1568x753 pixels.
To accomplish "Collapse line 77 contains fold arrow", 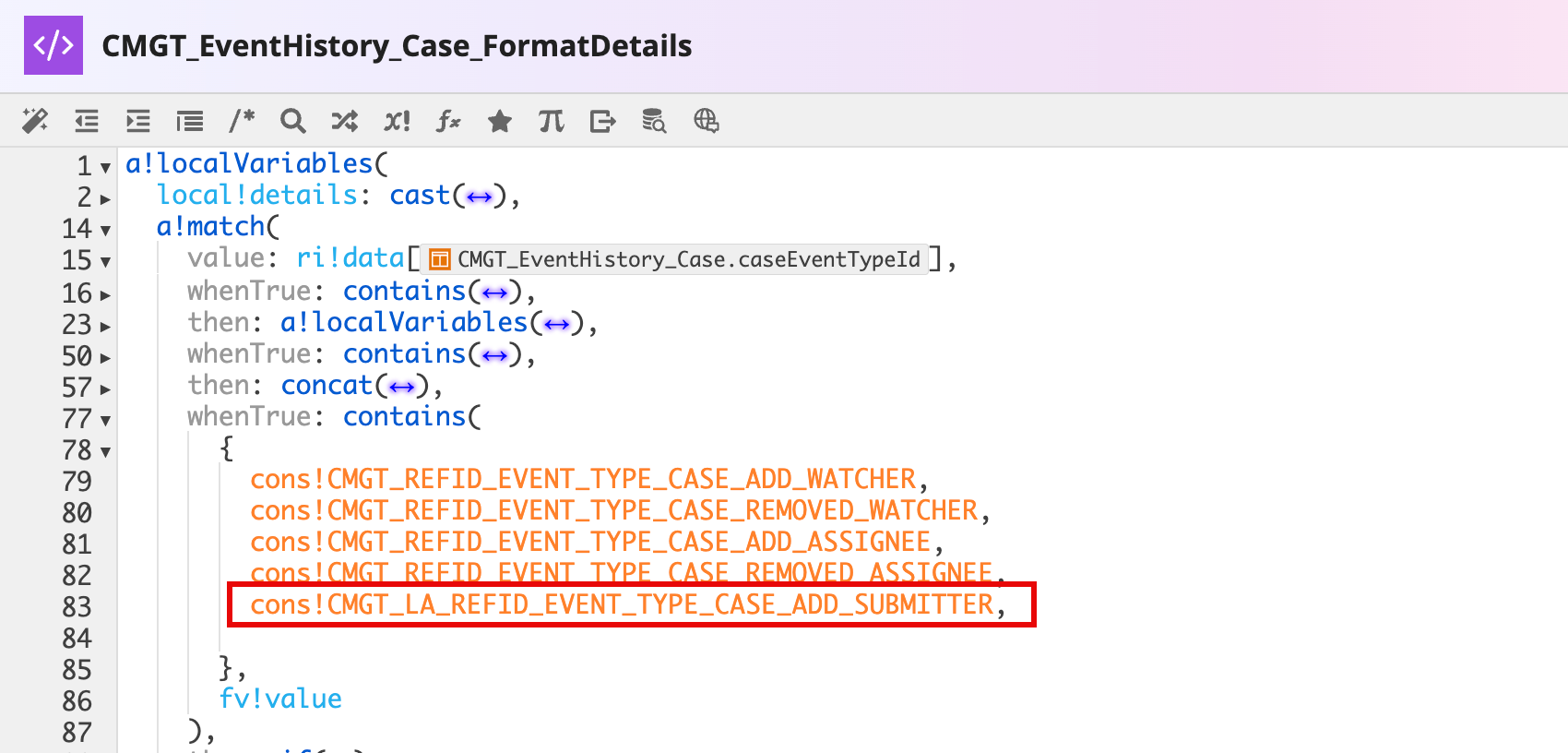I will [x=105, y=420].
